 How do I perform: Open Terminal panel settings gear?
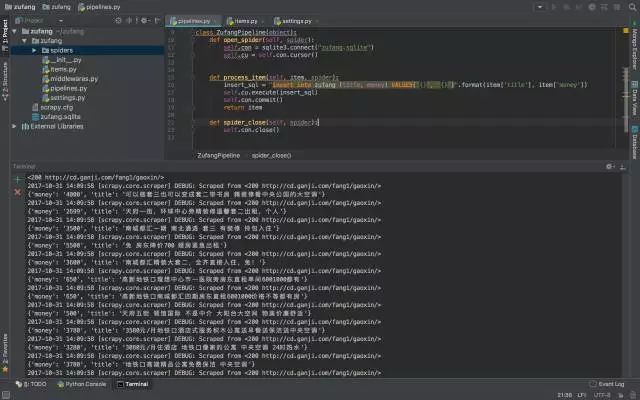pyautogui.click(x=610, y=166)
